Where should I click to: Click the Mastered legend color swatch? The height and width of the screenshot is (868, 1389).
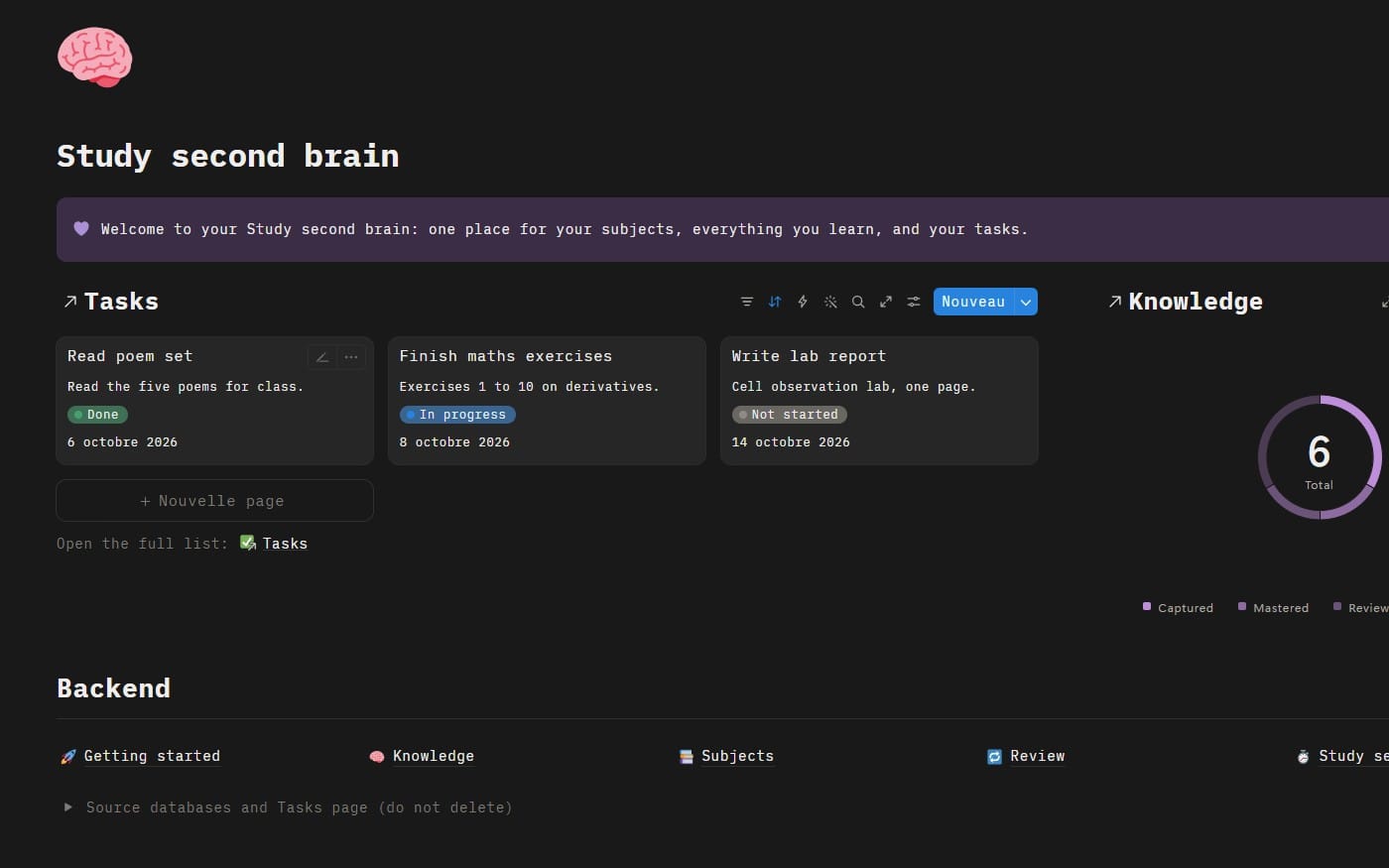coord(1242,606)
